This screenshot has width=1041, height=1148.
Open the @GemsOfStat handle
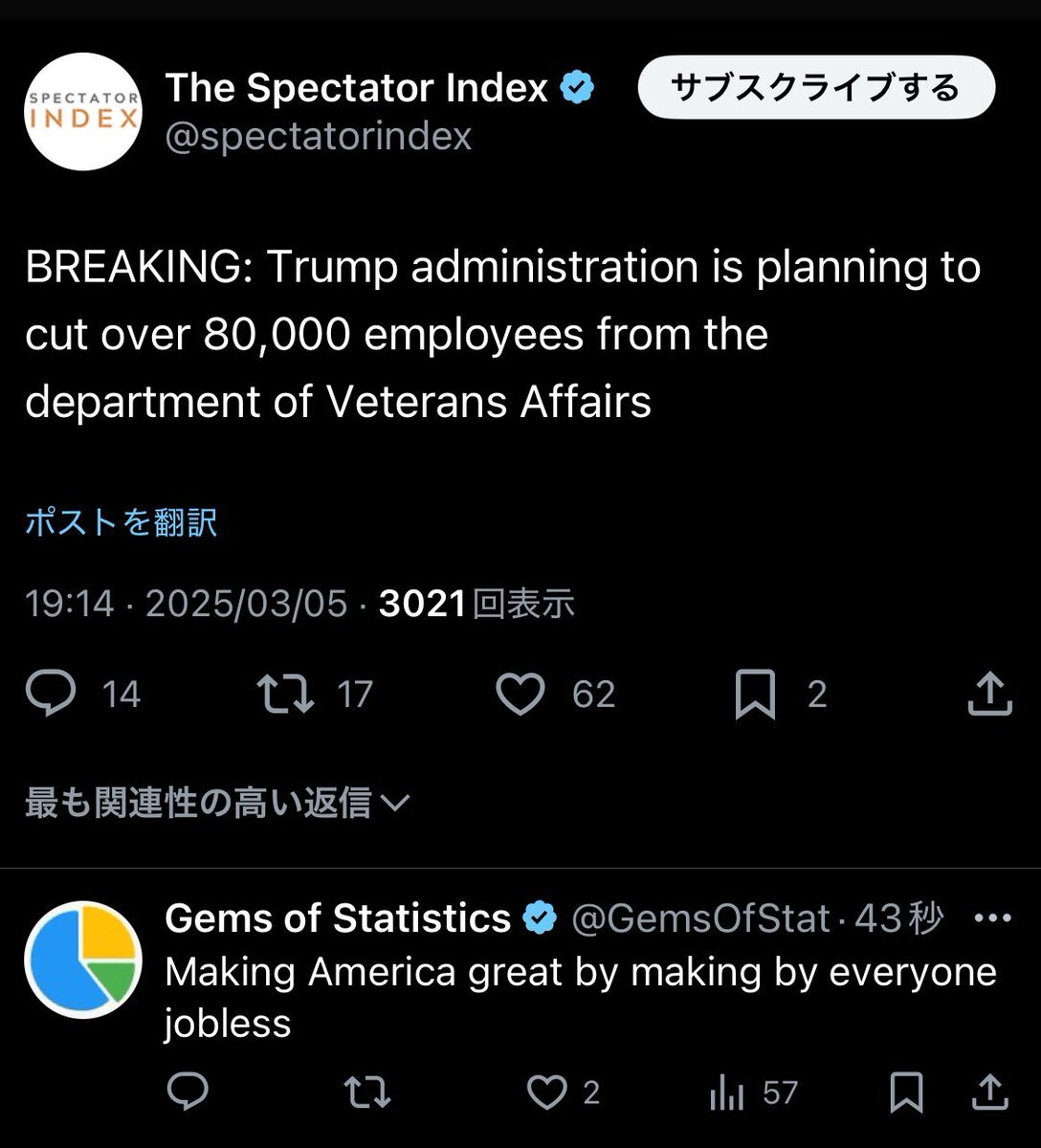pyautogui.click(x=700, y=918)
